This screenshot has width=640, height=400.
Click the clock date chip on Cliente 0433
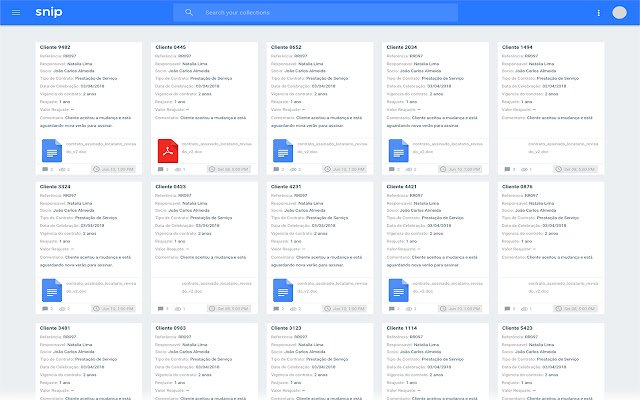pyautogui.click(x=229, y=309)
